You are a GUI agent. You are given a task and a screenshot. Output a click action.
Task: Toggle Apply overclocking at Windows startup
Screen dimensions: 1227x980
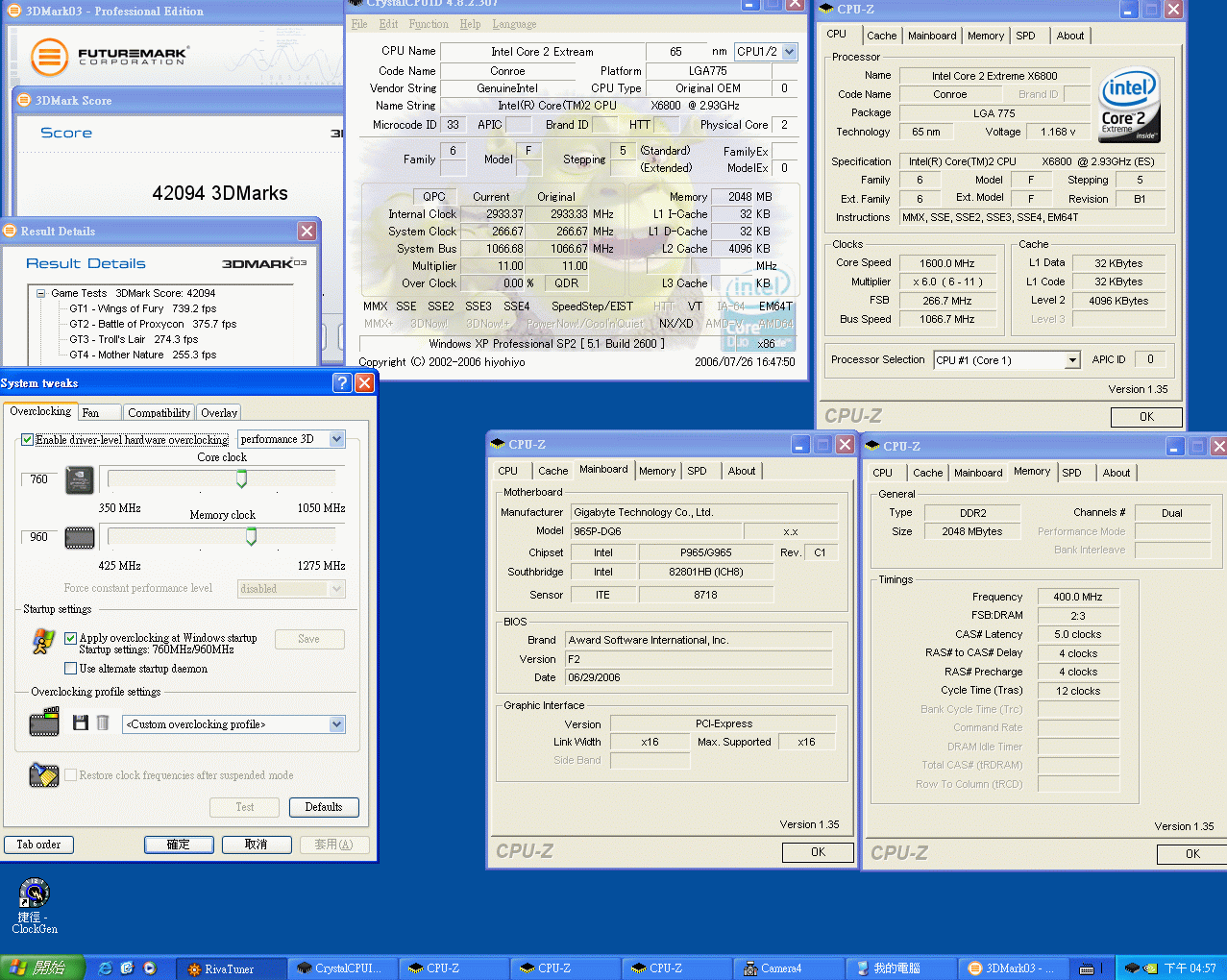click(x=70, y=638)
